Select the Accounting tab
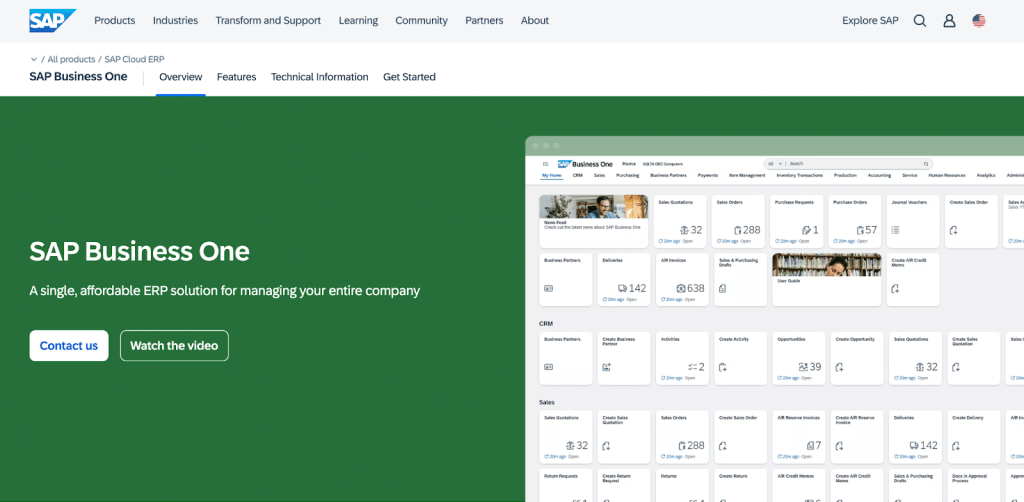The image size is (1024, 502). pyautogui.click(x=880, y=176)
